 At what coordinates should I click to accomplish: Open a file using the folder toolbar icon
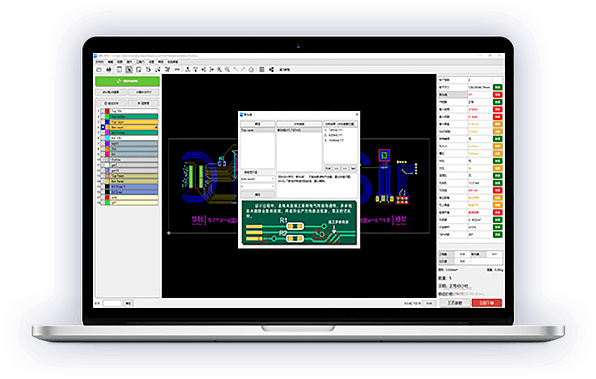[99, 70]
